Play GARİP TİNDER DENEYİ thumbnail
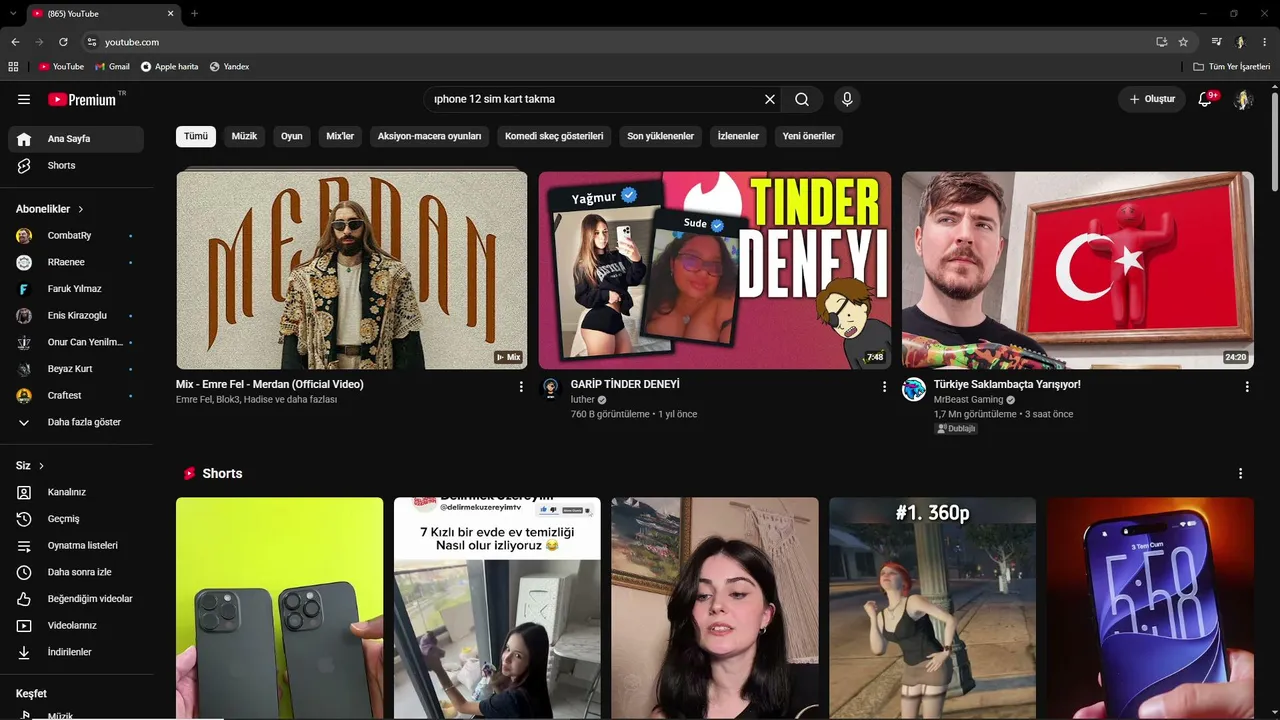 pyautogui.click(x=715, y=270)
